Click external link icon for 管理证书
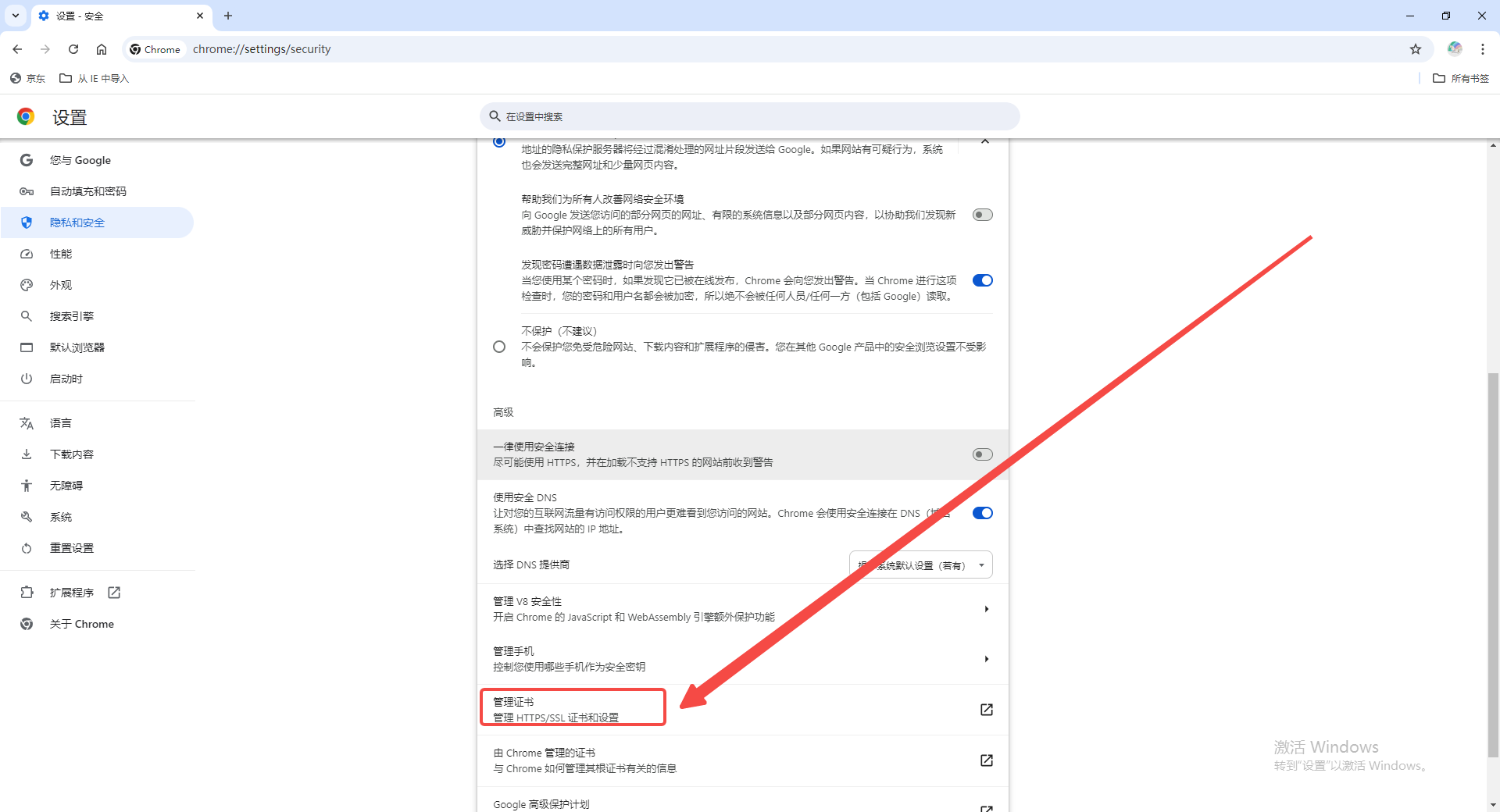1500x812 pixels. pyautogui.click(x=987, y=710)
